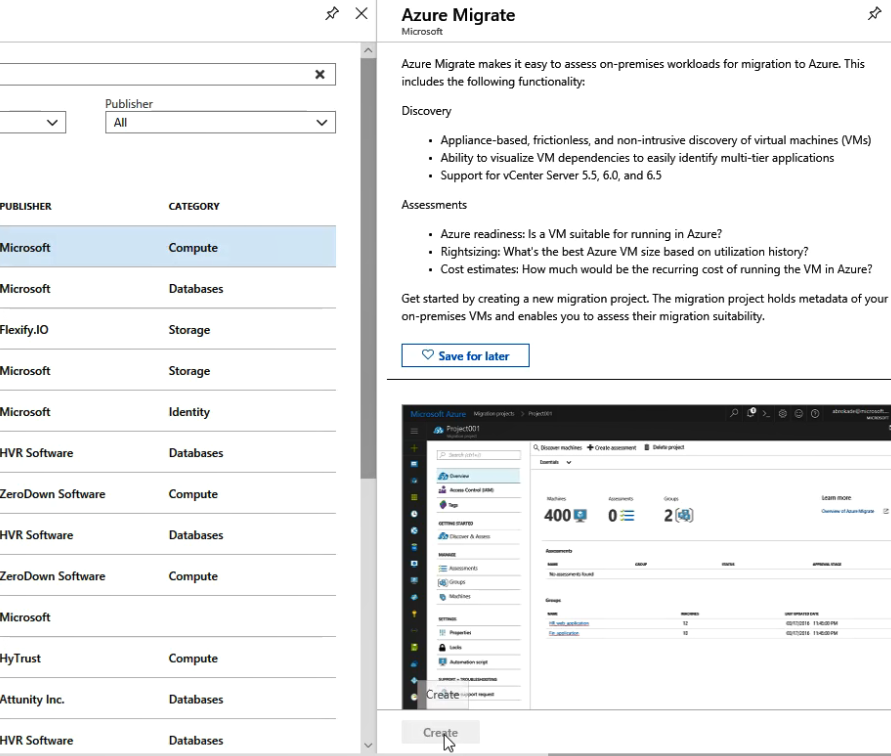891x756 pixels.
Task: Sort the list by PUBLISHER column header
Action: [x=26, y=206]
